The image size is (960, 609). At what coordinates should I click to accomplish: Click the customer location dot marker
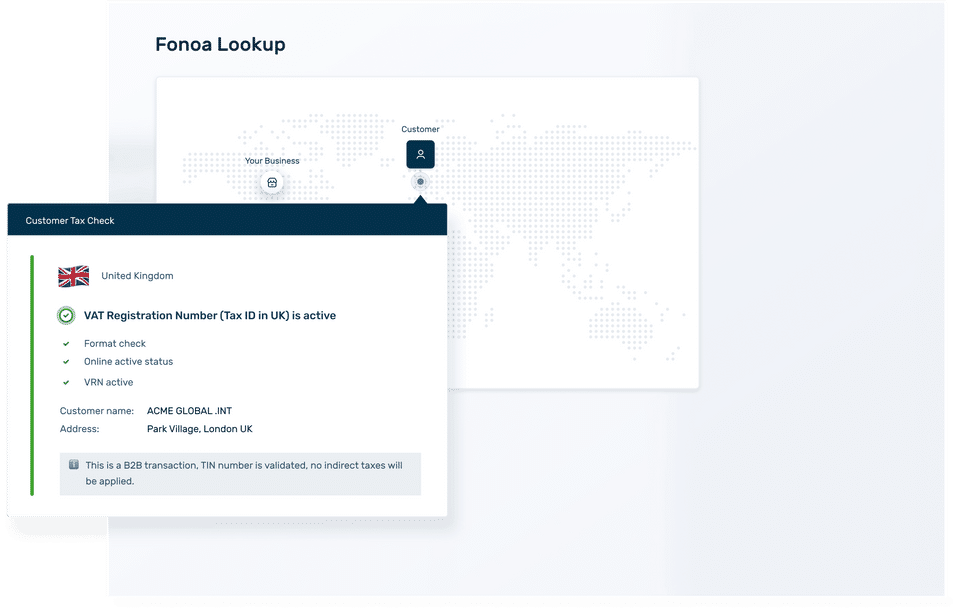[x=420, y=182]
